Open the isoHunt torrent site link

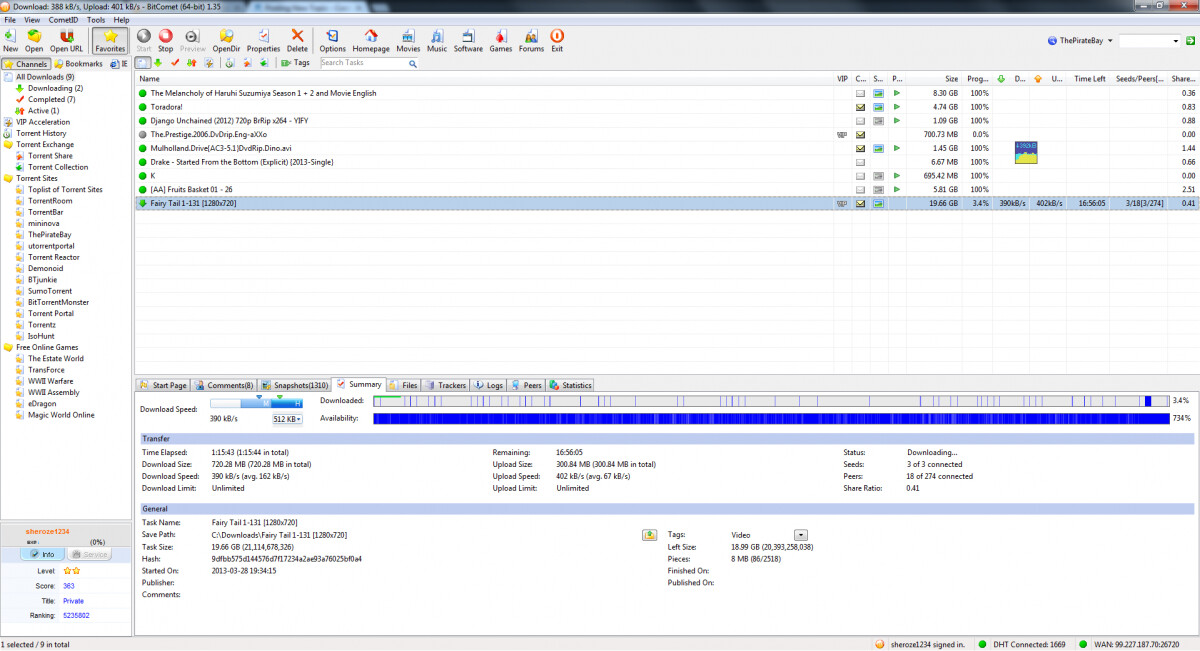pyautogui.click(x=41, y=336)
